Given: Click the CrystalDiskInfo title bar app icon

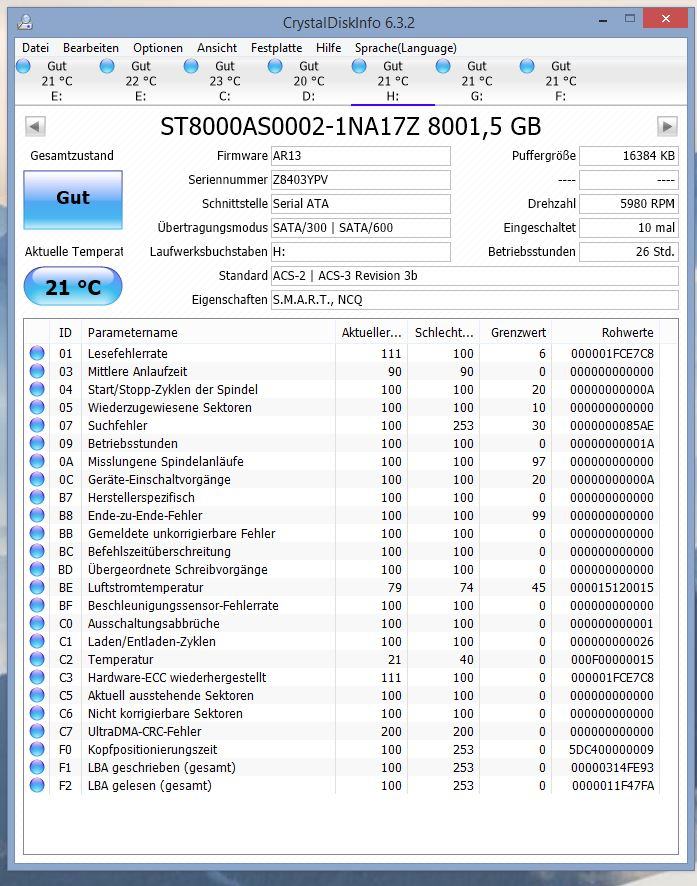Looking at the screenshot, I should click(x=25, y=22).
